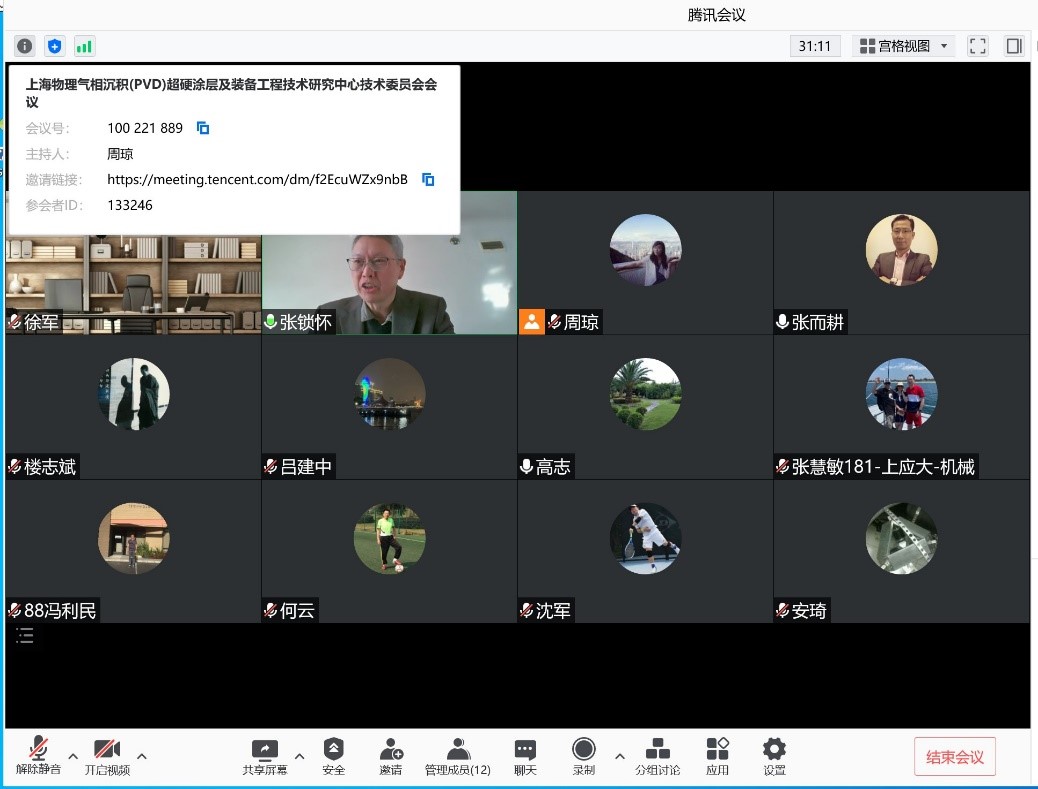Click host name 周琼 in info popup
Screen dimensions: 1038x789
pyautogui.click(x=120, y=154)
